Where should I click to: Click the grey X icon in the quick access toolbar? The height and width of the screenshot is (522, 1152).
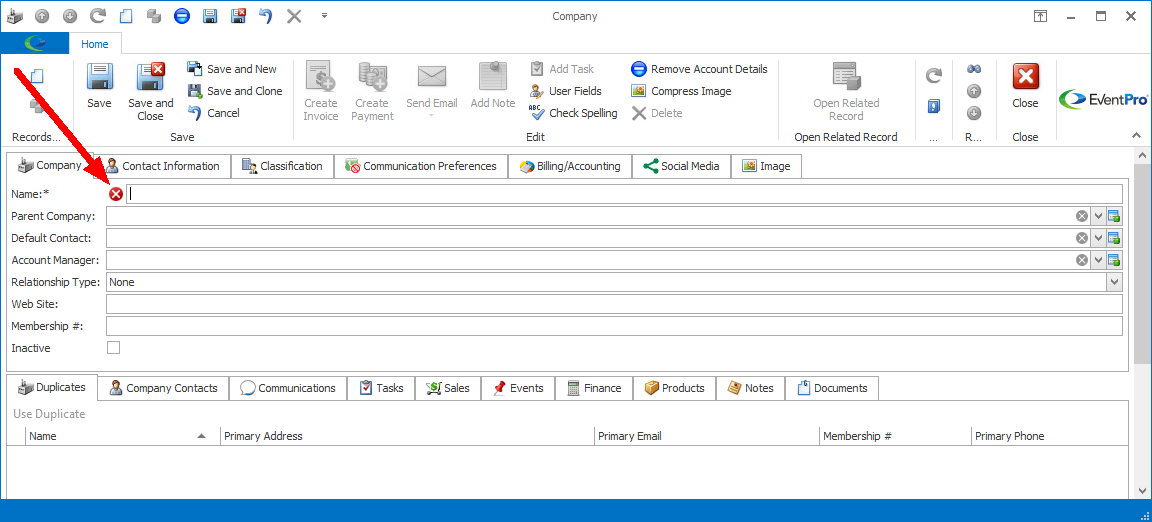coord(294,16)
